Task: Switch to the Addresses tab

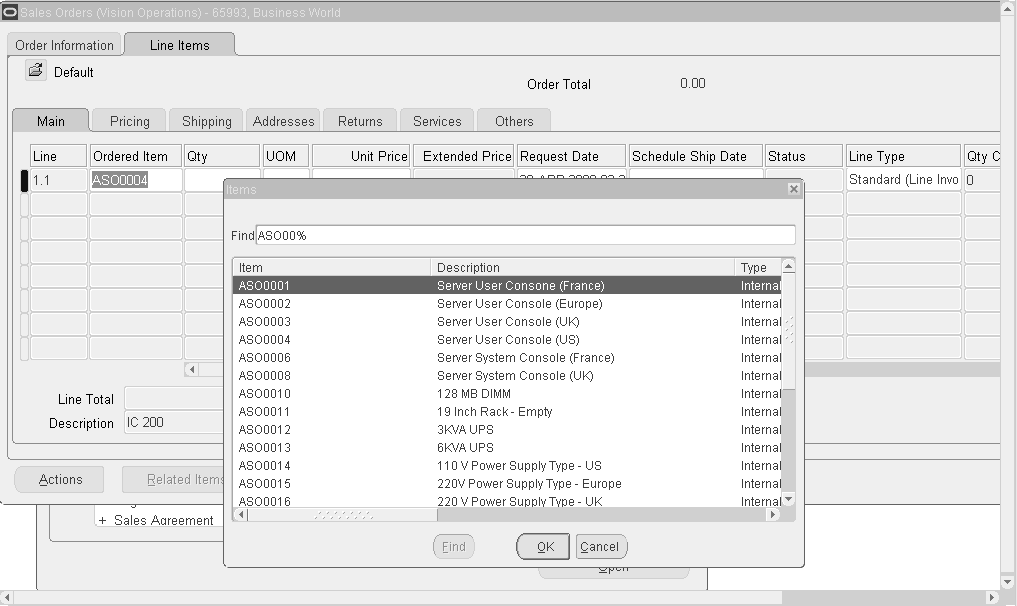Action: 283,121
